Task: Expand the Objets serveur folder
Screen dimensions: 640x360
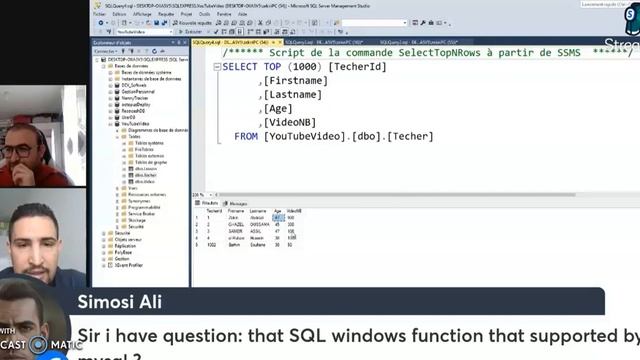Action: [104, 240]
